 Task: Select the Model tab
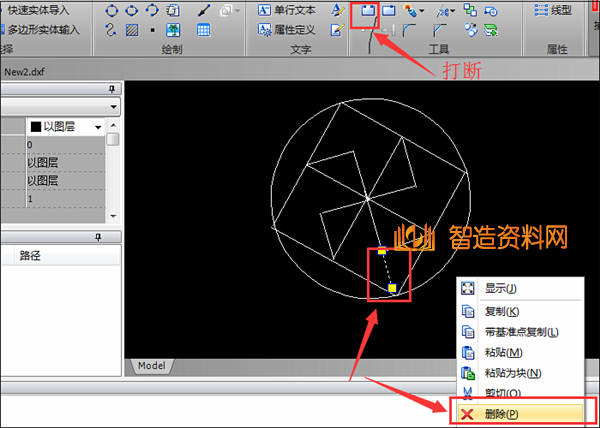click(151, 366)
